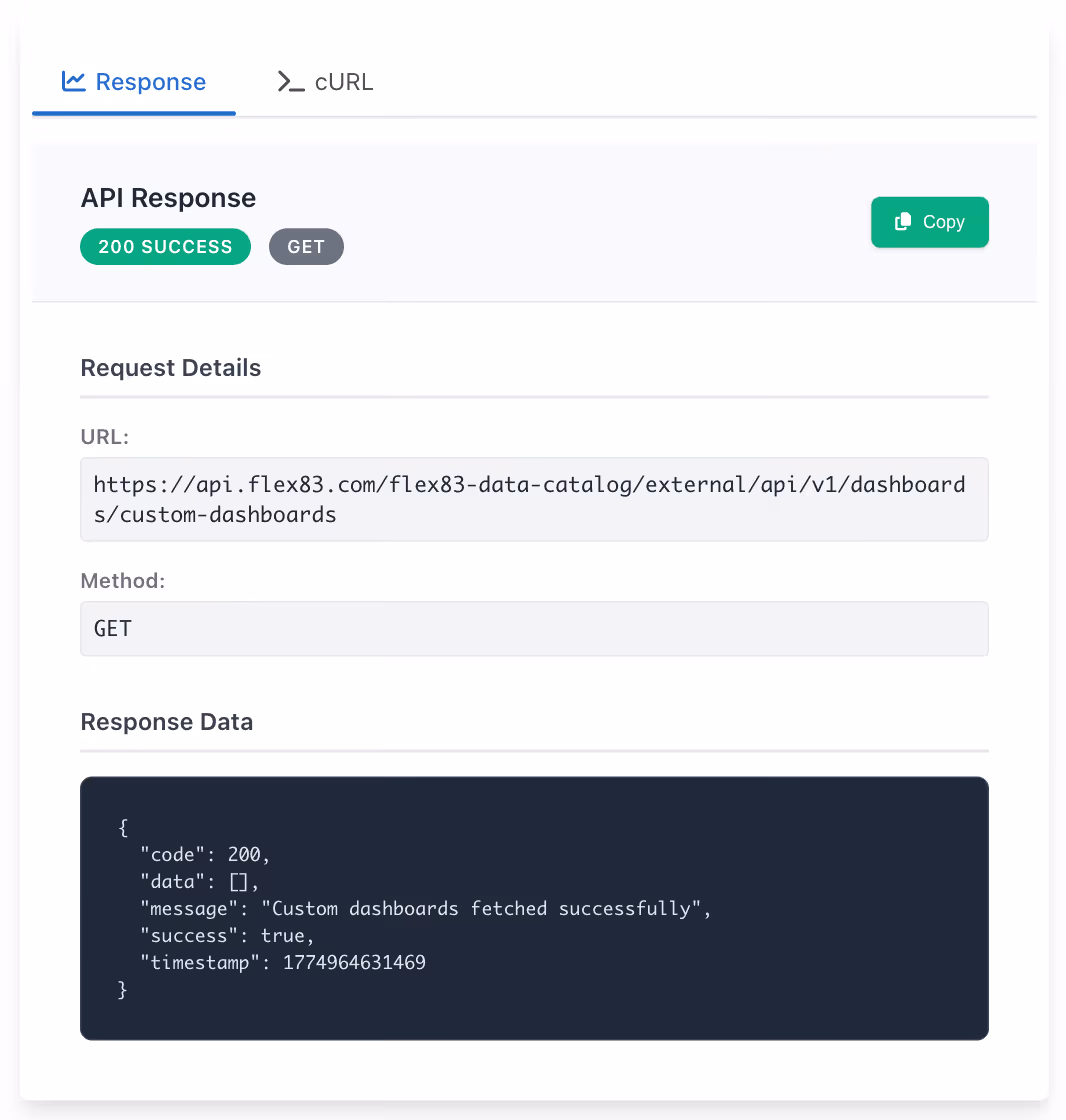Viewport: 1066px width, 1120px height.
Task: Click the "Response Data" heading
Action: [x=166, y=722]
